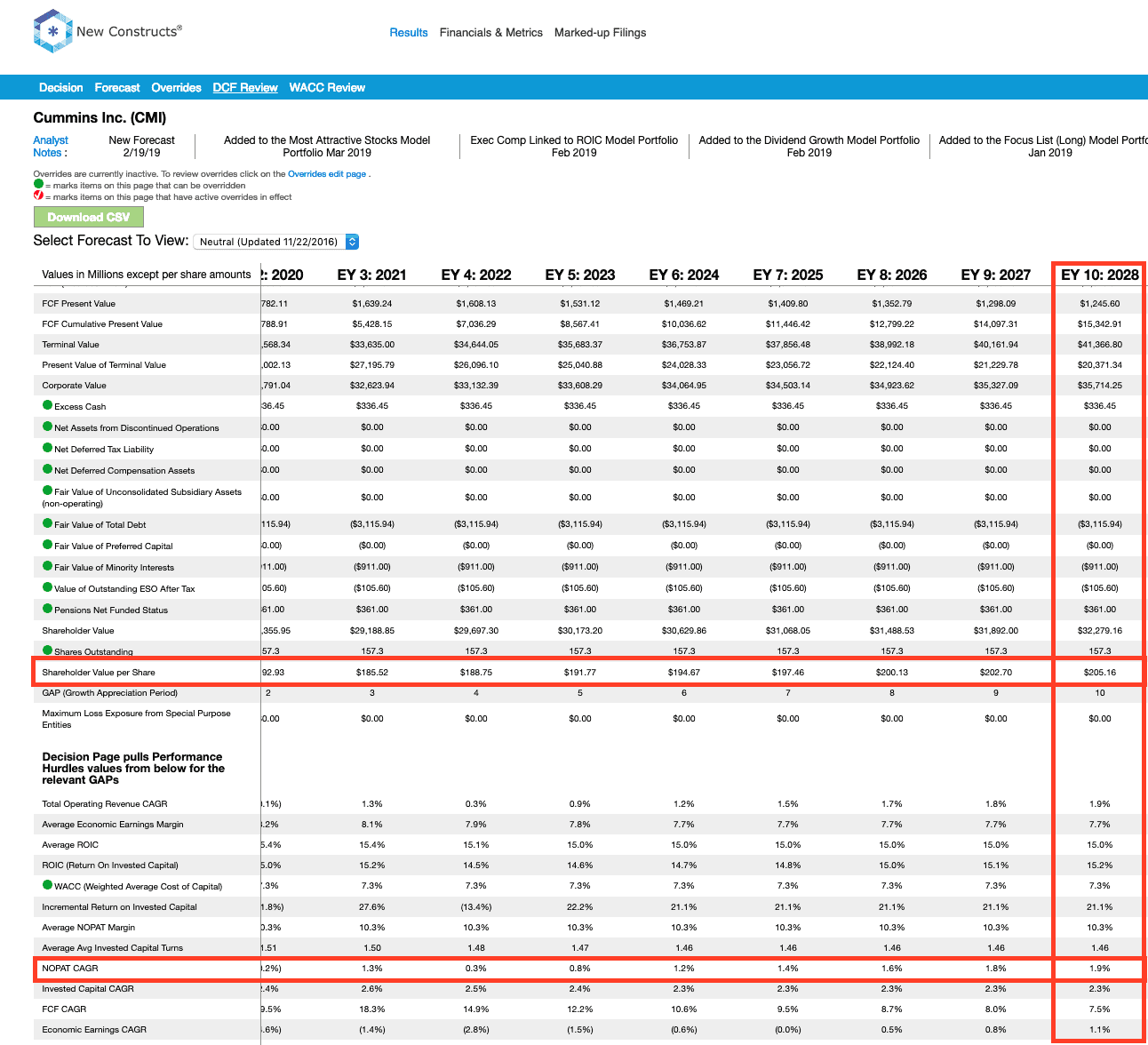The width and height of the screenshot is (1148, 1045).
Task: Open the WACC Review page
Action: point(327,88)
